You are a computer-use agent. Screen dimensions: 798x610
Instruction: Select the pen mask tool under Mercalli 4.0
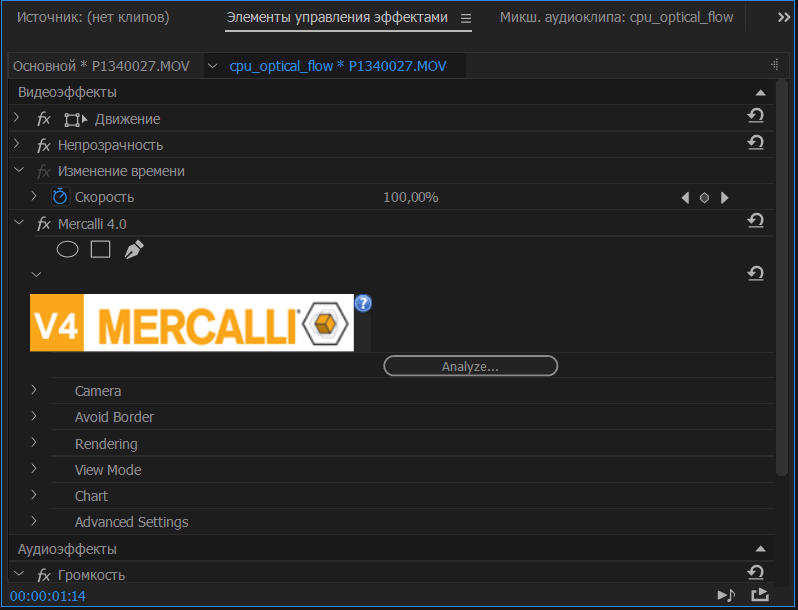click(134, 250)
